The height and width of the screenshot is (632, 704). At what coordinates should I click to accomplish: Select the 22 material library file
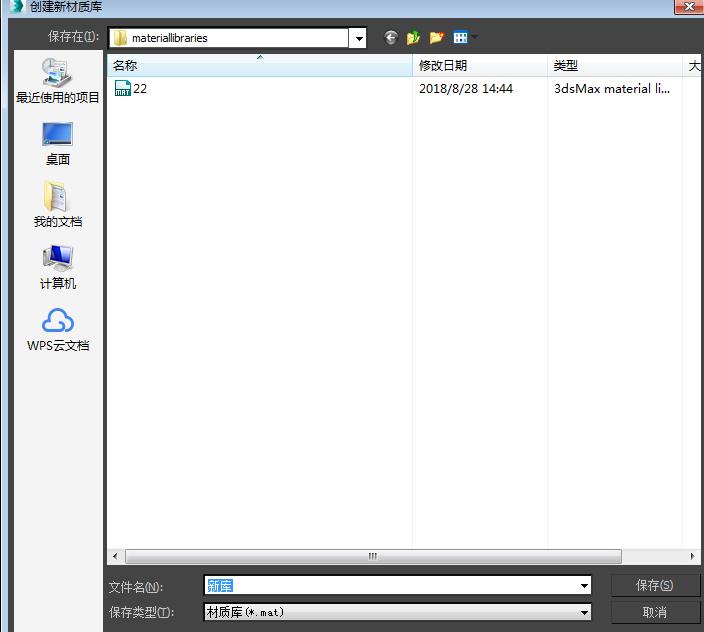131,88
